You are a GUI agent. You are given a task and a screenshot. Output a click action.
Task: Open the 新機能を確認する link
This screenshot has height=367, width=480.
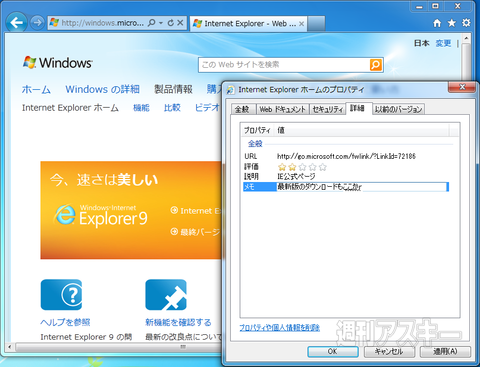(178, 322)
